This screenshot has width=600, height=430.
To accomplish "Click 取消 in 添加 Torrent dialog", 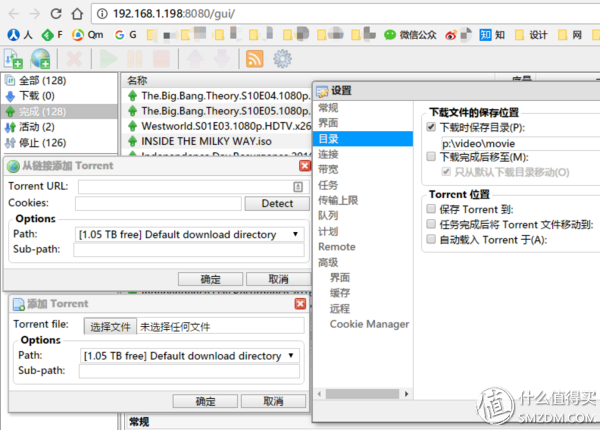I will pyautogui.click(x=273, y=401).
